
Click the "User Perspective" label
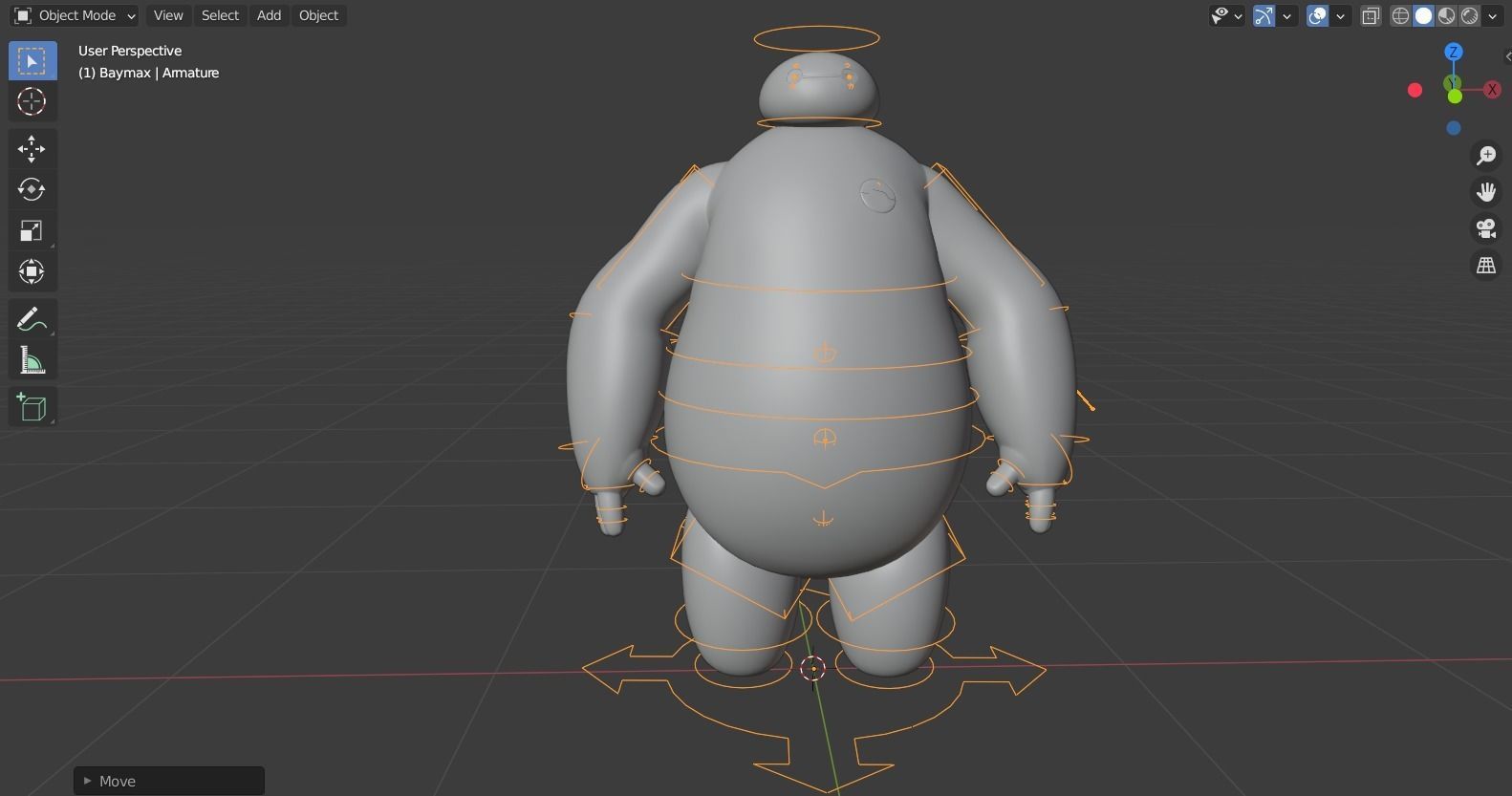130,51
